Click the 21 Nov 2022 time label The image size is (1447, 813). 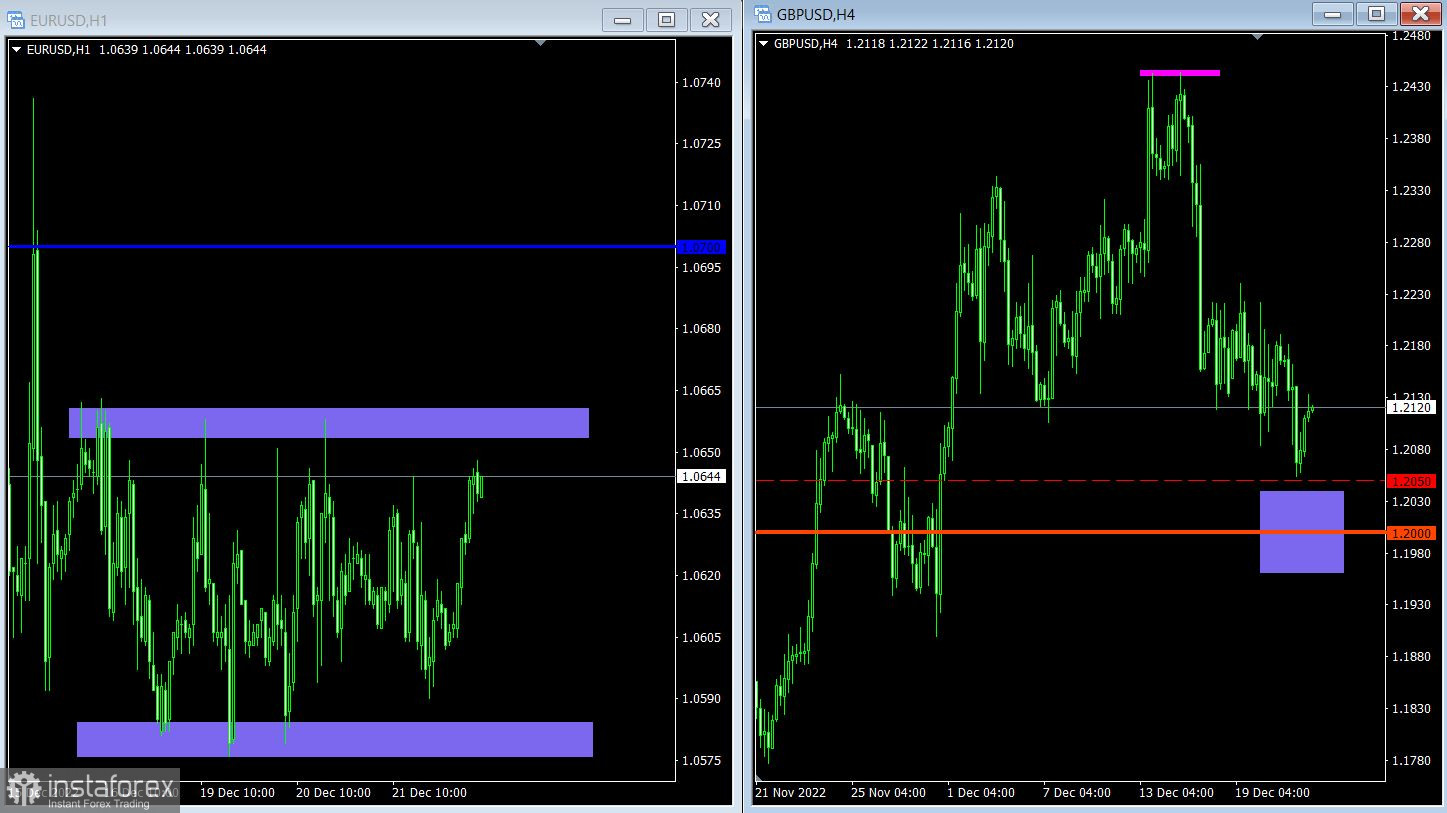coord(791,793)
